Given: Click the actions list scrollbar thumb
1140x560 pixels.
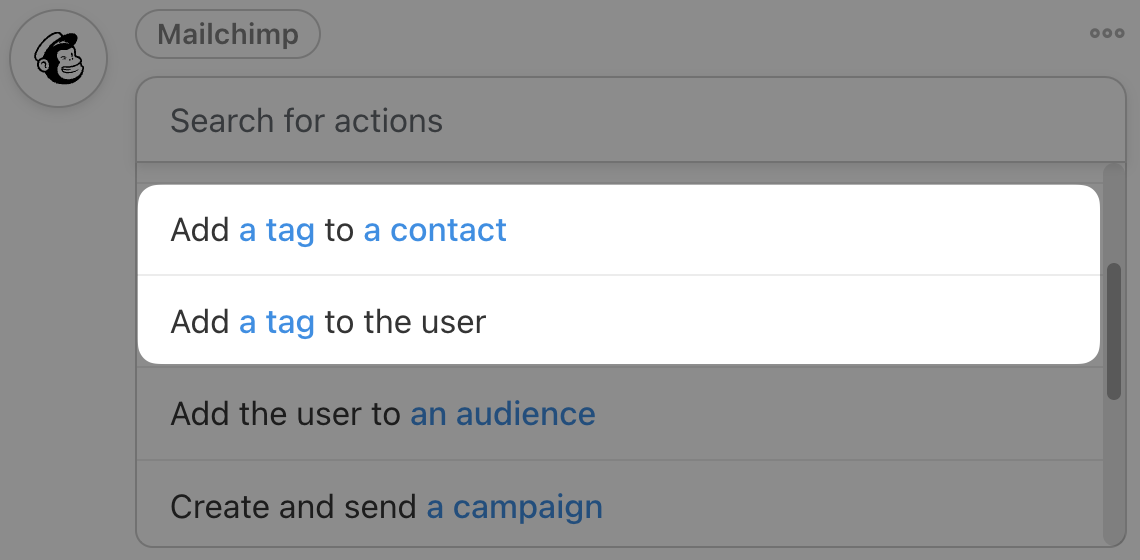Looking at the screenshot, I should [x=1114, y=330].
